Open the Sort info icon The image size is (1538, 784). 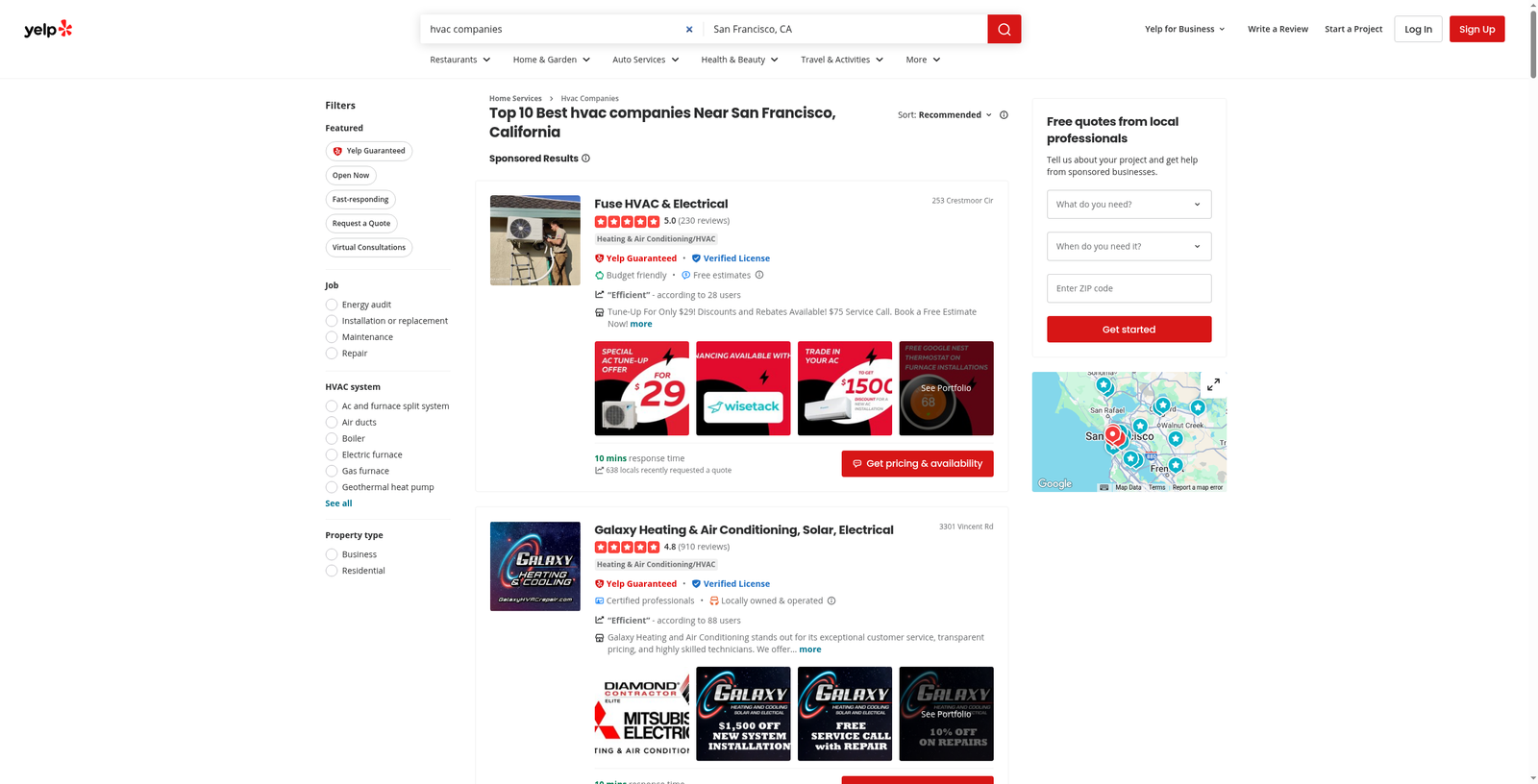pos(1004,115)
